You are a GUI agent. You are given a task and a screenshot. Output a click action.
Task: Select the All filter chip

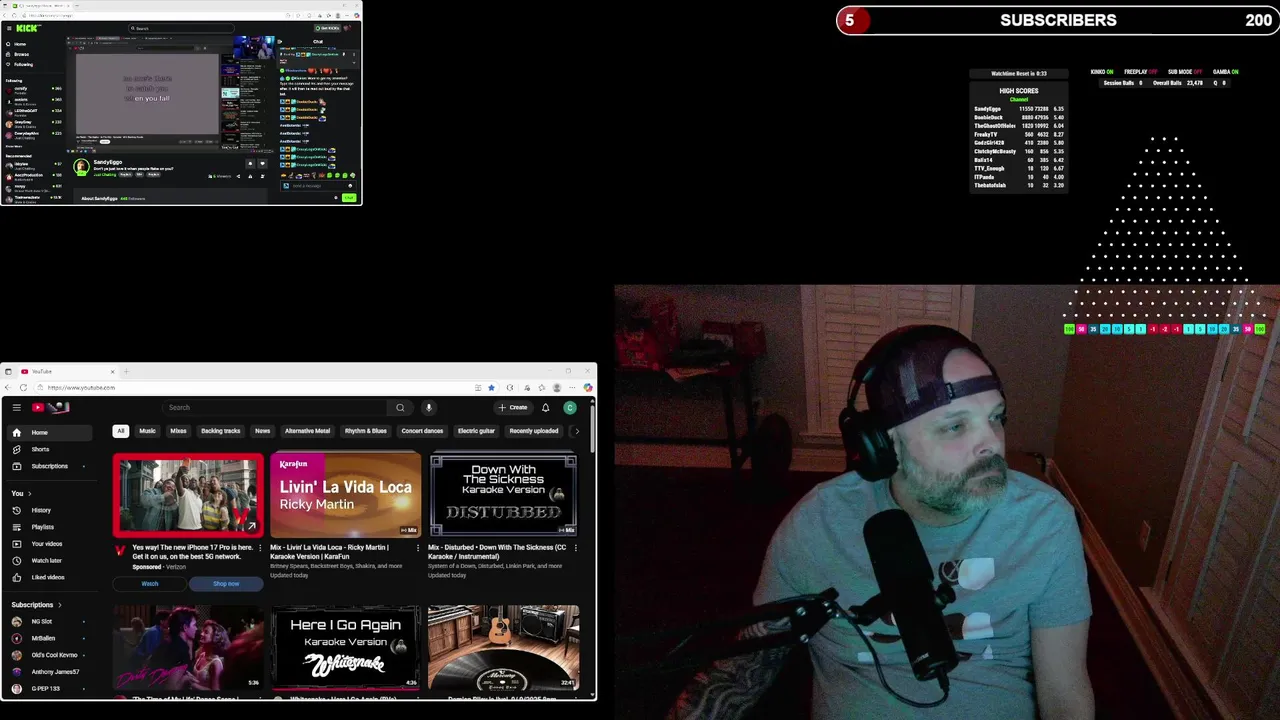120,431
